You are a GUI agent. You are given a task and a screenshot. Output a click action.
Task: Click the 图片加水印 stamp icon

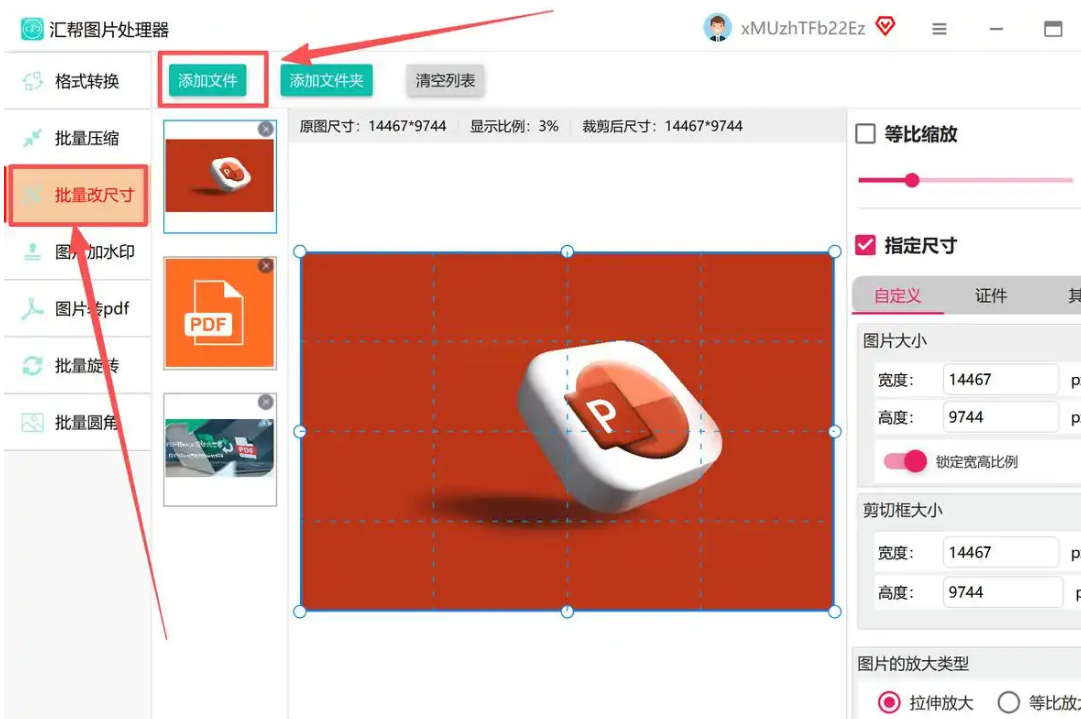click(32, 252)
